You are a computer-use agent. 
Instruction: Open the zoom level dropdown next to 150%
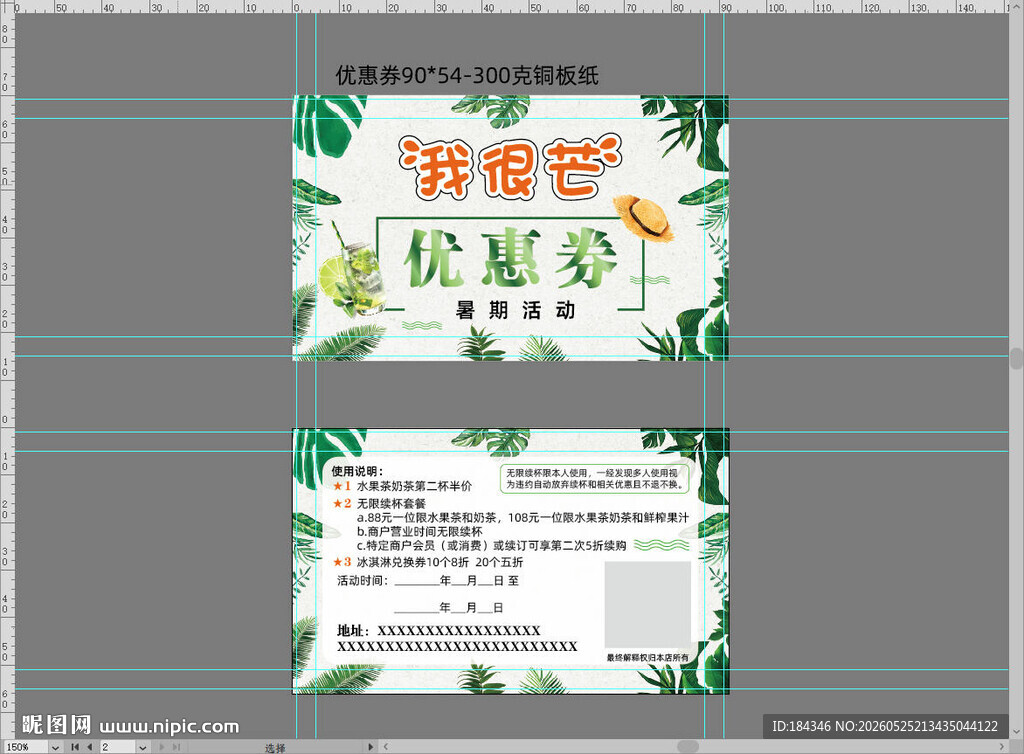point(56,747)
